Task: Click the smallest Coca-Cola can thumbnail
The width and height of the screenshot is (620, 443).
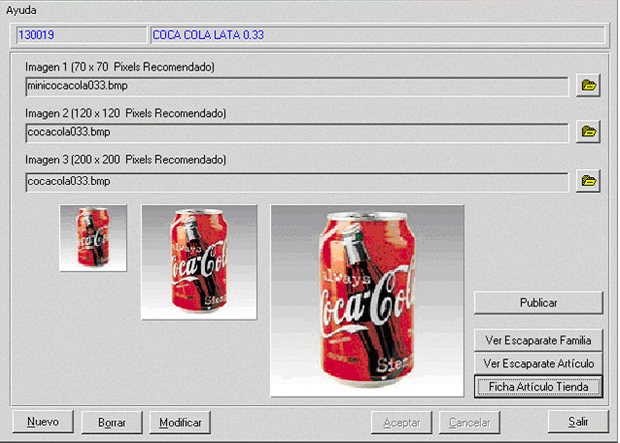Action: [x=93, y=238]
